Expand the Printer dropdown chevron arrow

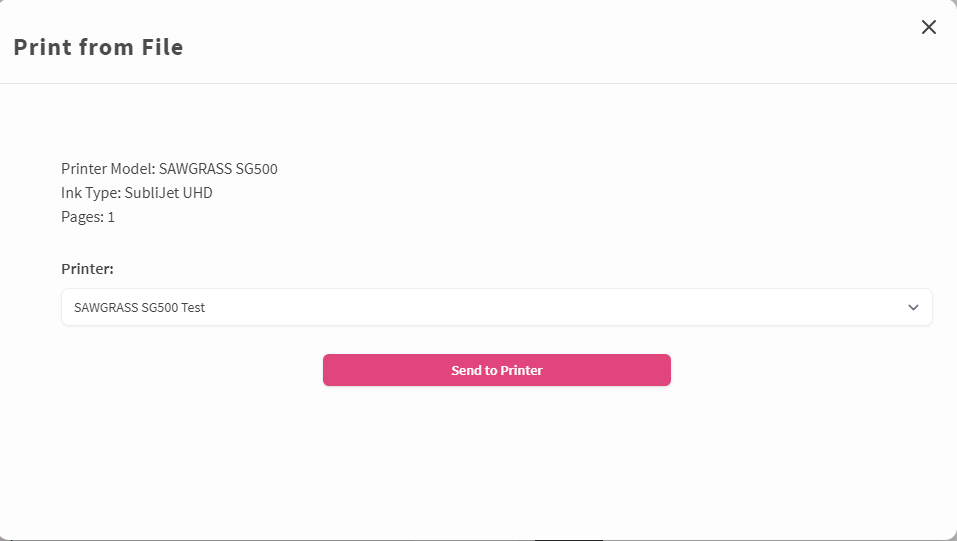913,307
